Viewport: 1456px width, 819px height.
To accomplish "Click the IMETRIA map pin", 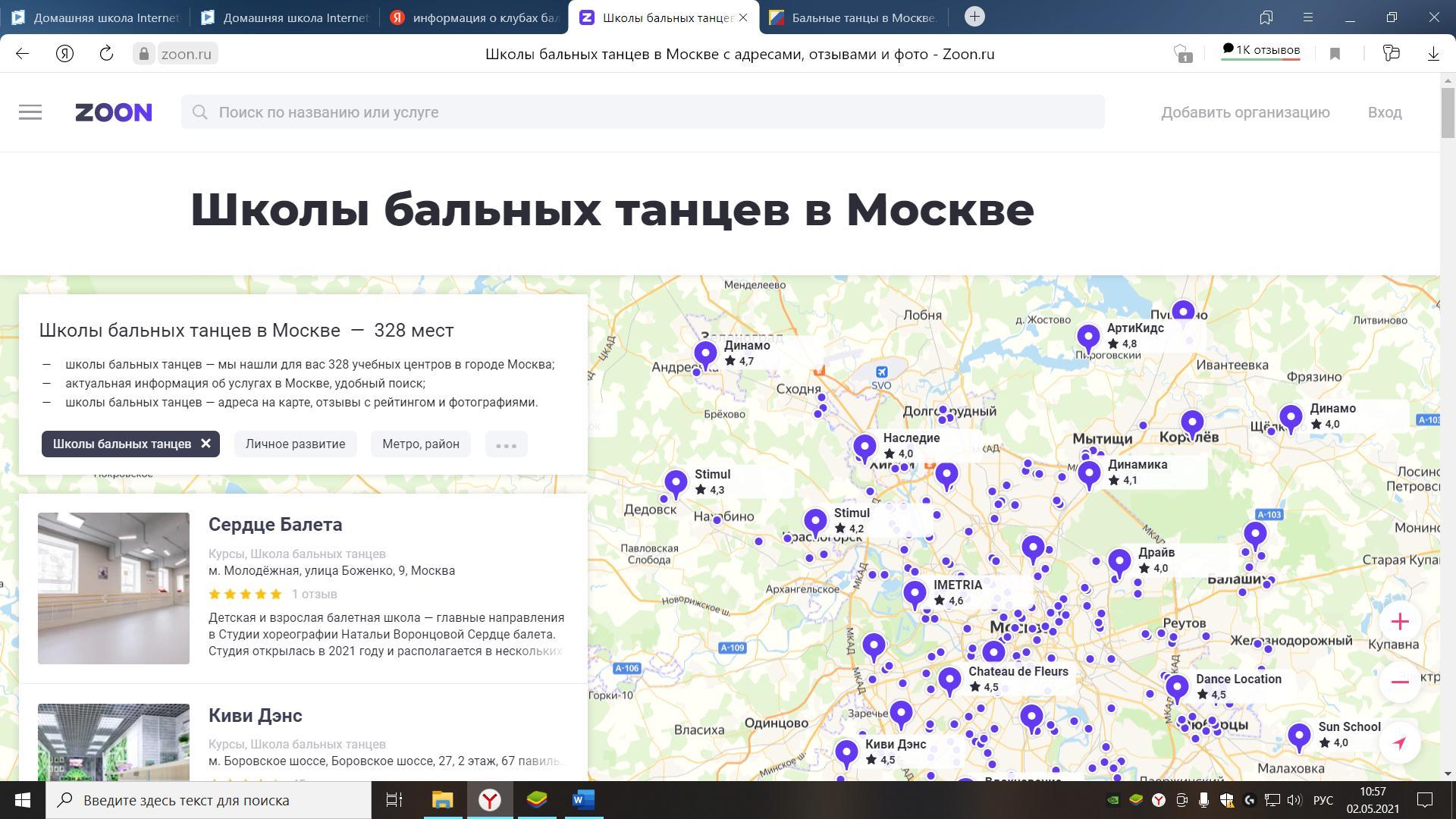I will pos(915,593).
